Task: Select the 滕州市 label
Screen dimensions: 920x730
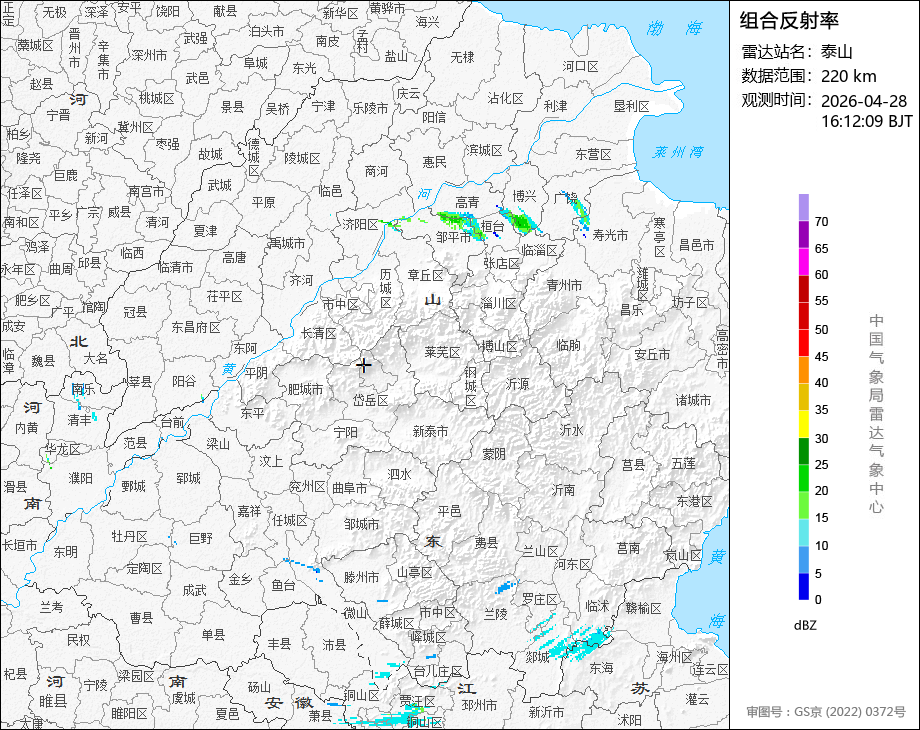Action: point(361,577)
